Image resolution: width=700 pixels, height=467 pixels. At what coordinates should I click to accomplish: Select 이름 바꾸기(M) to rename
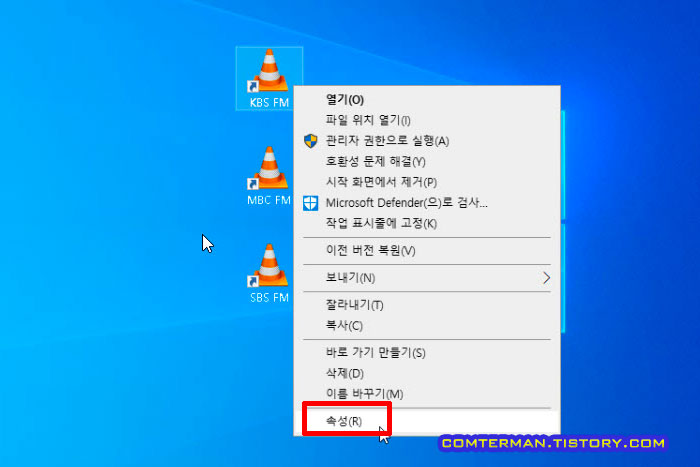(427, 394)
